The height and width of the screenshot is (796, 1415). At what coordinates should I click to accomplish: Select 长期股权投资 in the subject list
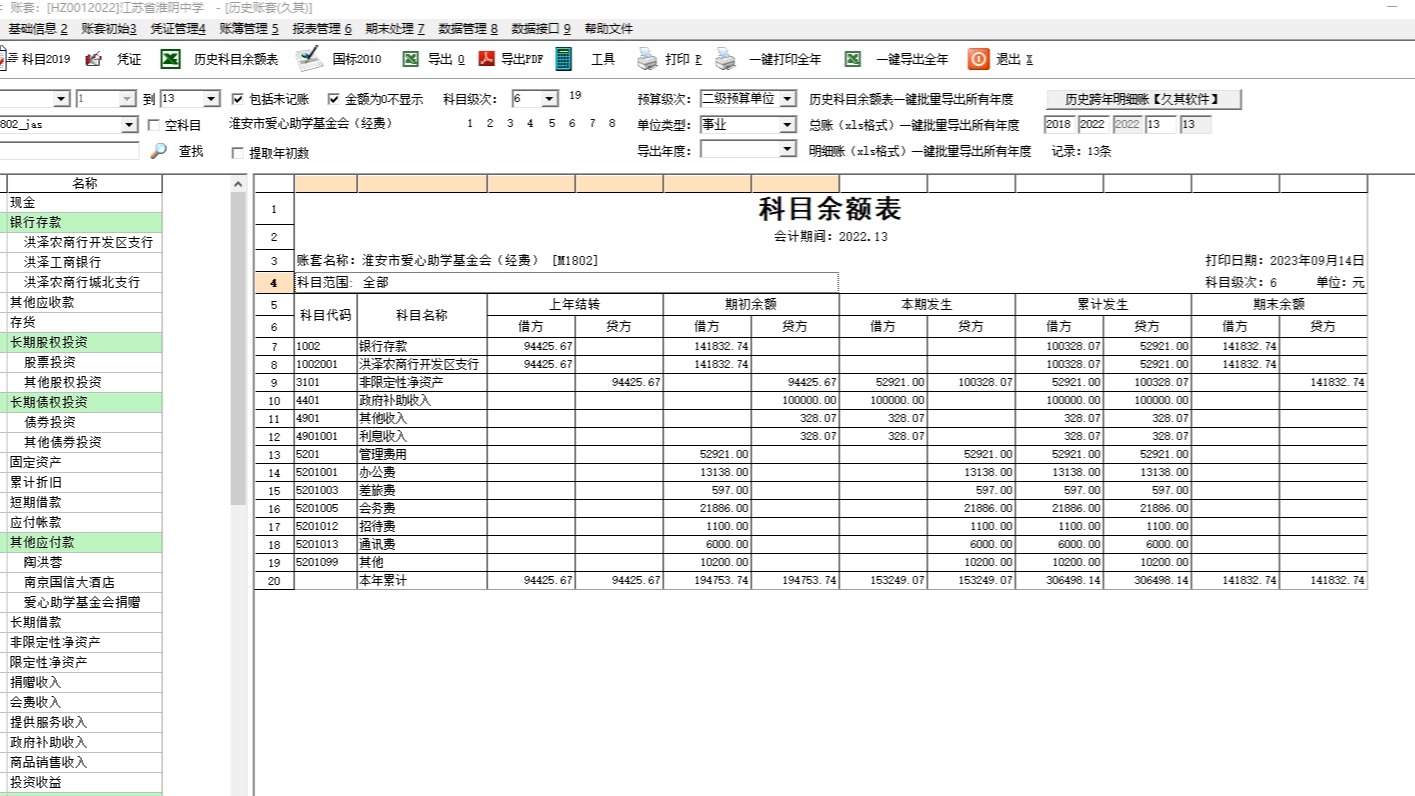click(x=85, y=342)
